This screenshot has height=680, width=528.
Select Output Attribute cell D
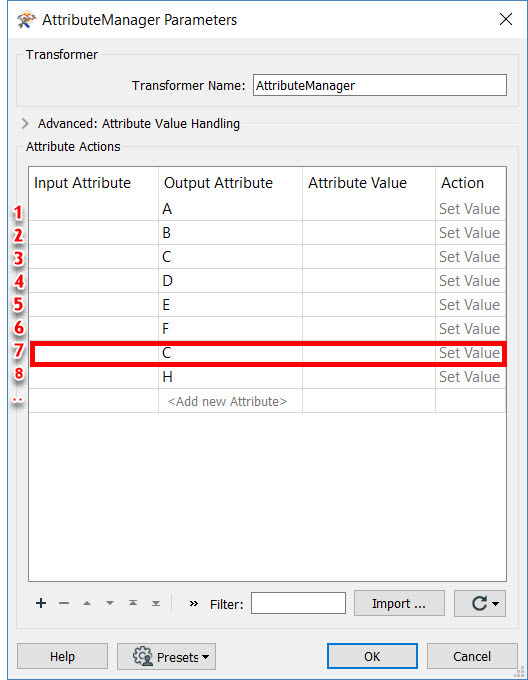point(230,281)
